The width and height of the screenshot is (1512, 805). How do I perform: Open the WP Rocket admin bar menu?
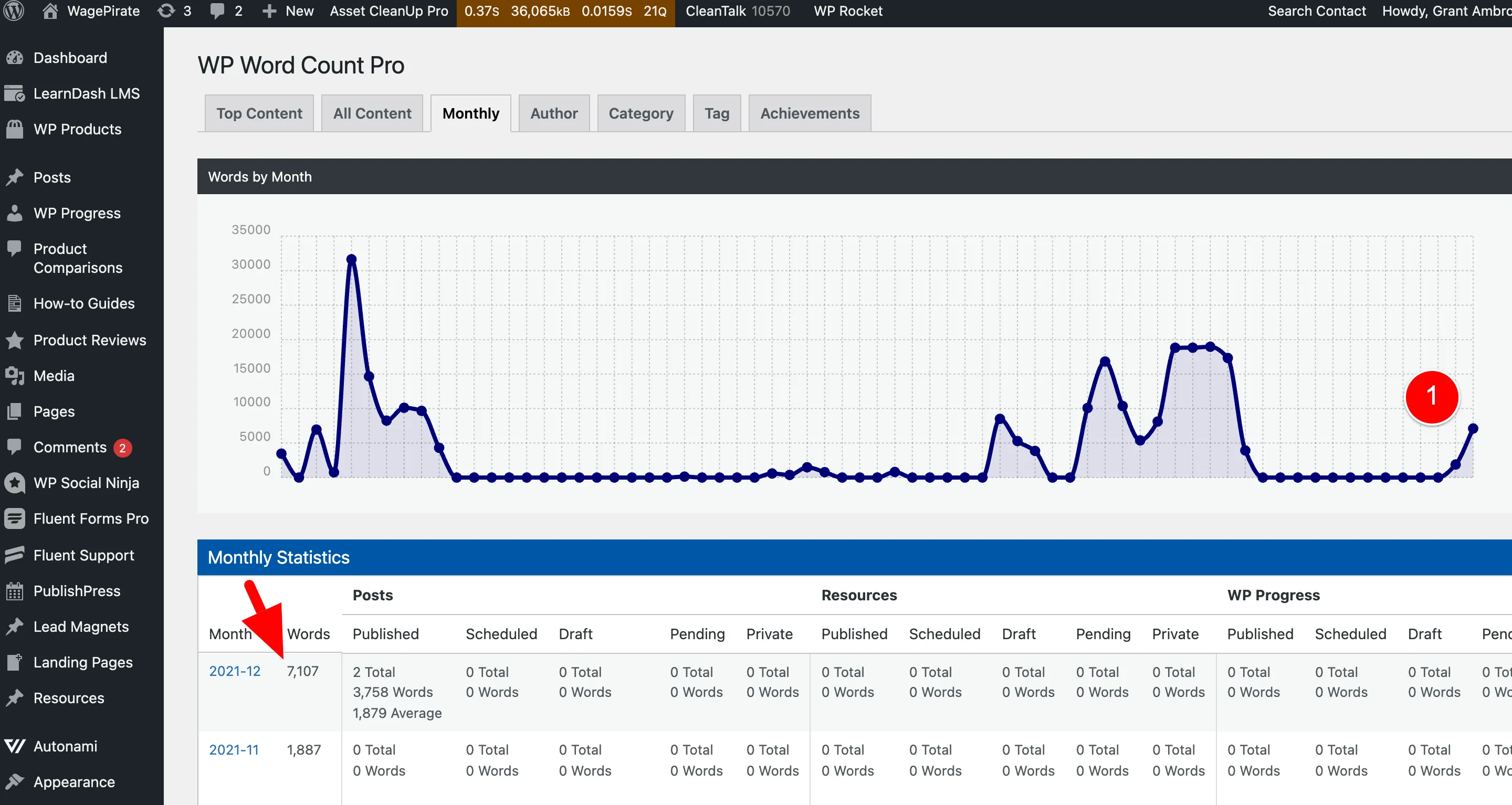pos(847,11)
